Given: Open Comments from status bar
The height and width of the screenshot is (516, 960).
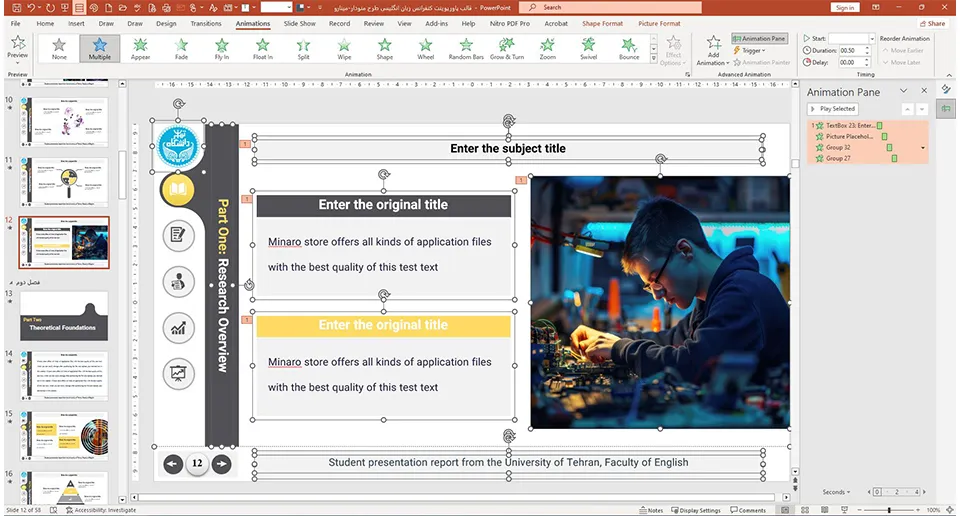Looking at the screenshot, I should coord(748,510).
